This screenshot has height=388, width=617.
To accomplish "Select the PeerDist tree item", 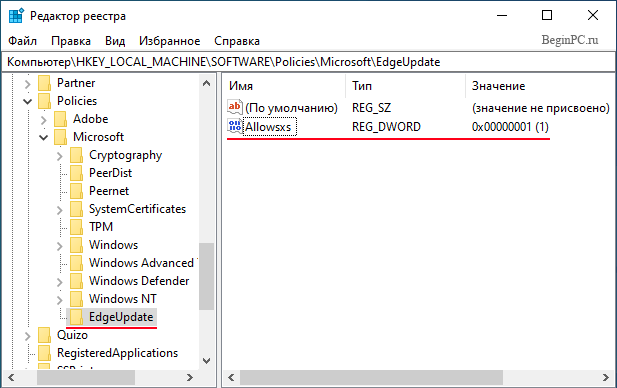I will [111, 173].
